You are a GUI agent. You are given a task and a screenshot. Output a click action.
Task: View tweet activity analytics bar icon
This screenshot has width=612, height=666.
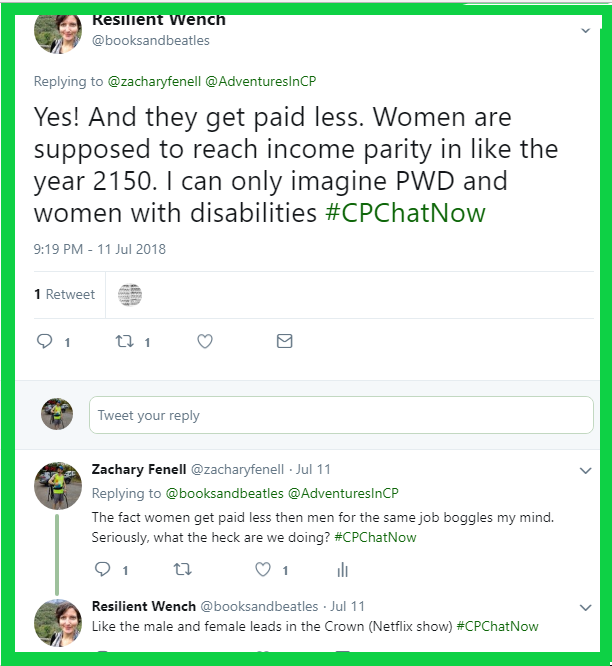343,569
